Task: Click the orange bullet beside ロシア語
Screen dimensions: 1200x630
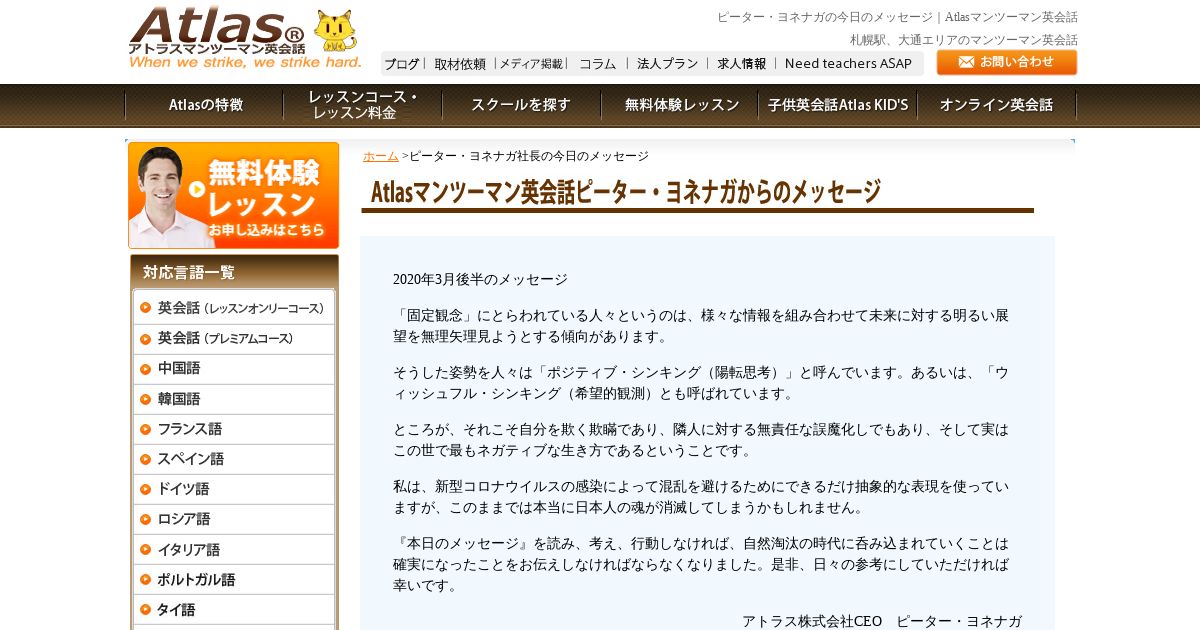Action: tap(146, 518)
